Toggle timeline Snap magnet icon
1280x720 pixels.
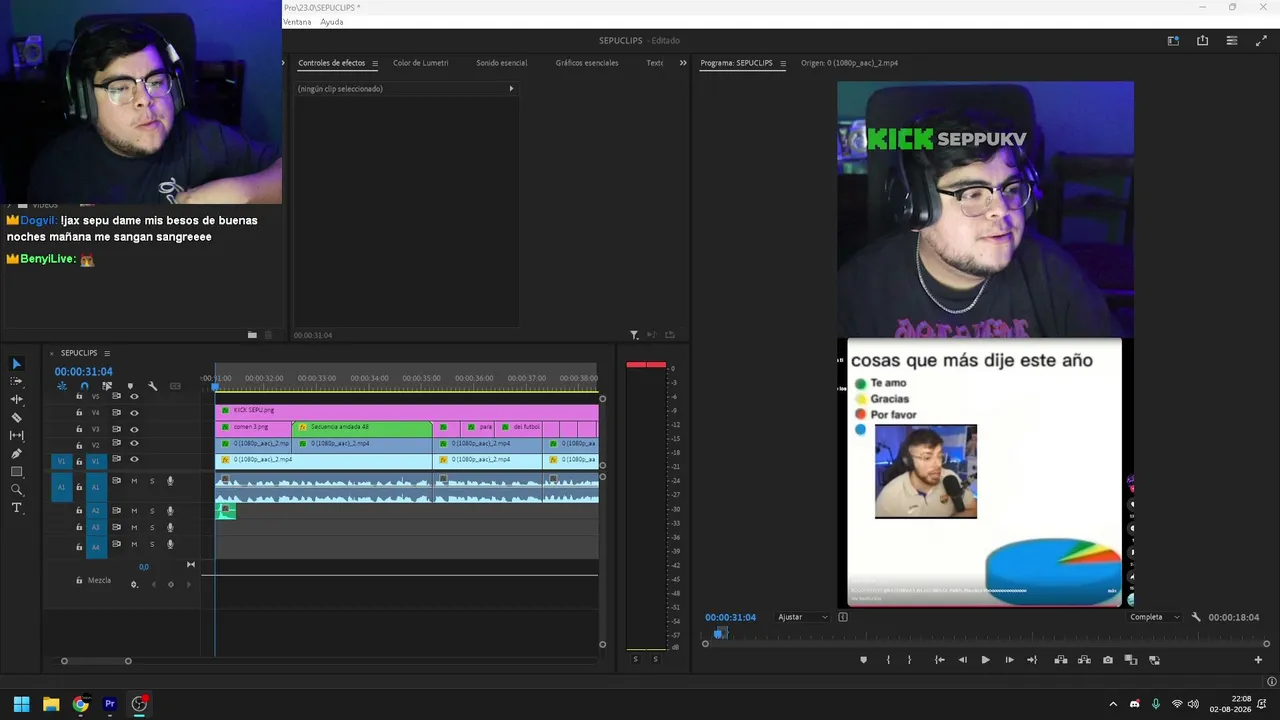click(x=84, y=386)
